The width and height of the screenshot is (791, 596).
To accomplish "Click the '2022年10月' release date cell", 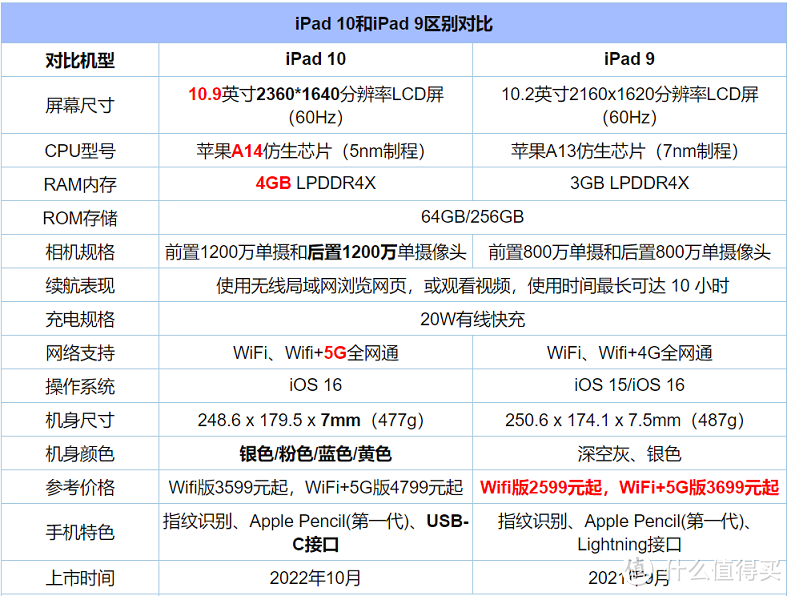I will click(x=315, y=578).
